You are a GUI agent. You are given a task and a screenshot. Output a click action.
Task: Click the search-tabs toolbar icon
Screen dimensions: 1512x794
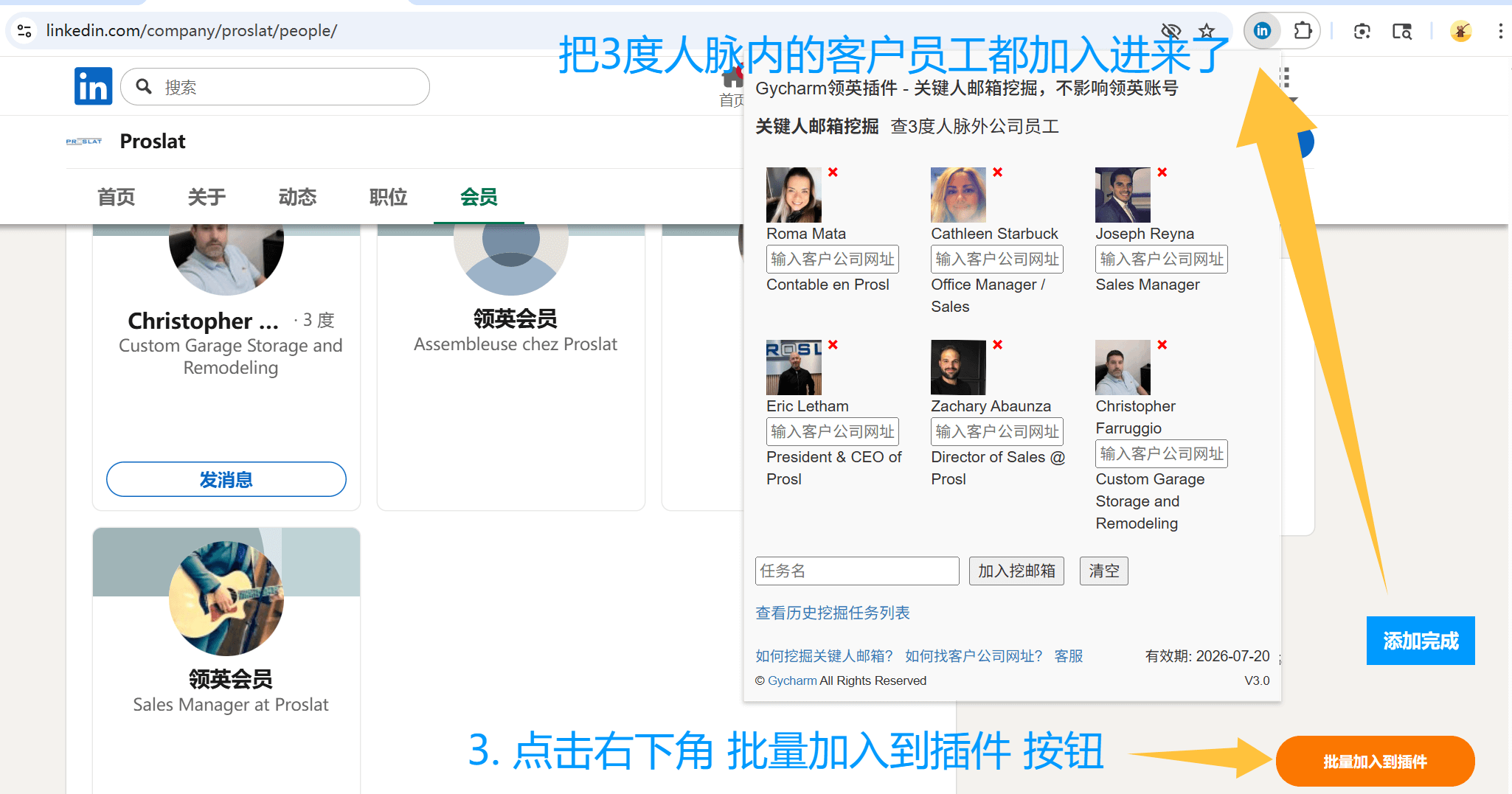coord(1401,31)
